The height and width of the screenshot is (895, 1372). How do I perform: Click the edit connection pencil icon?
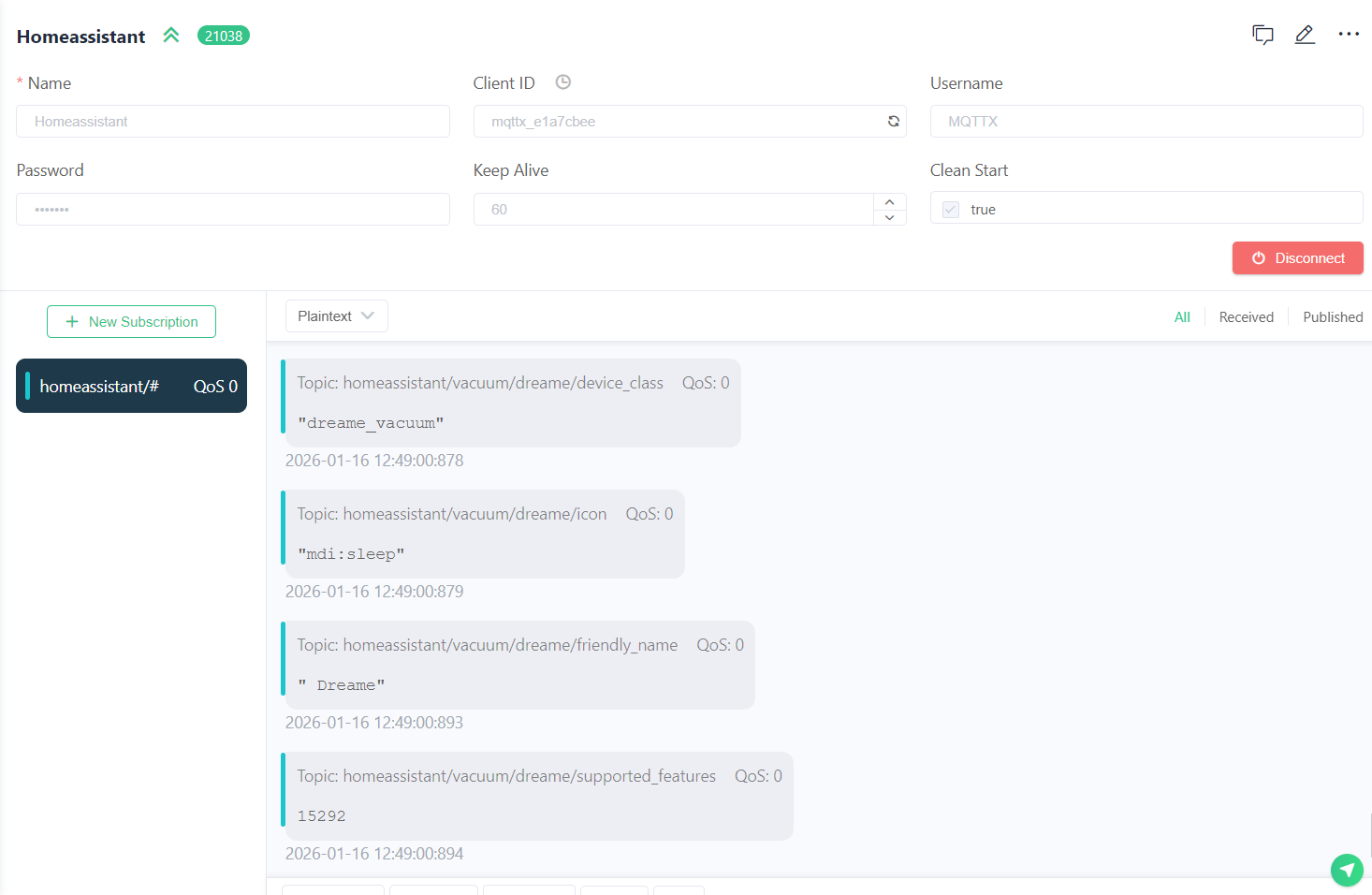click(x=1305, y=35)
